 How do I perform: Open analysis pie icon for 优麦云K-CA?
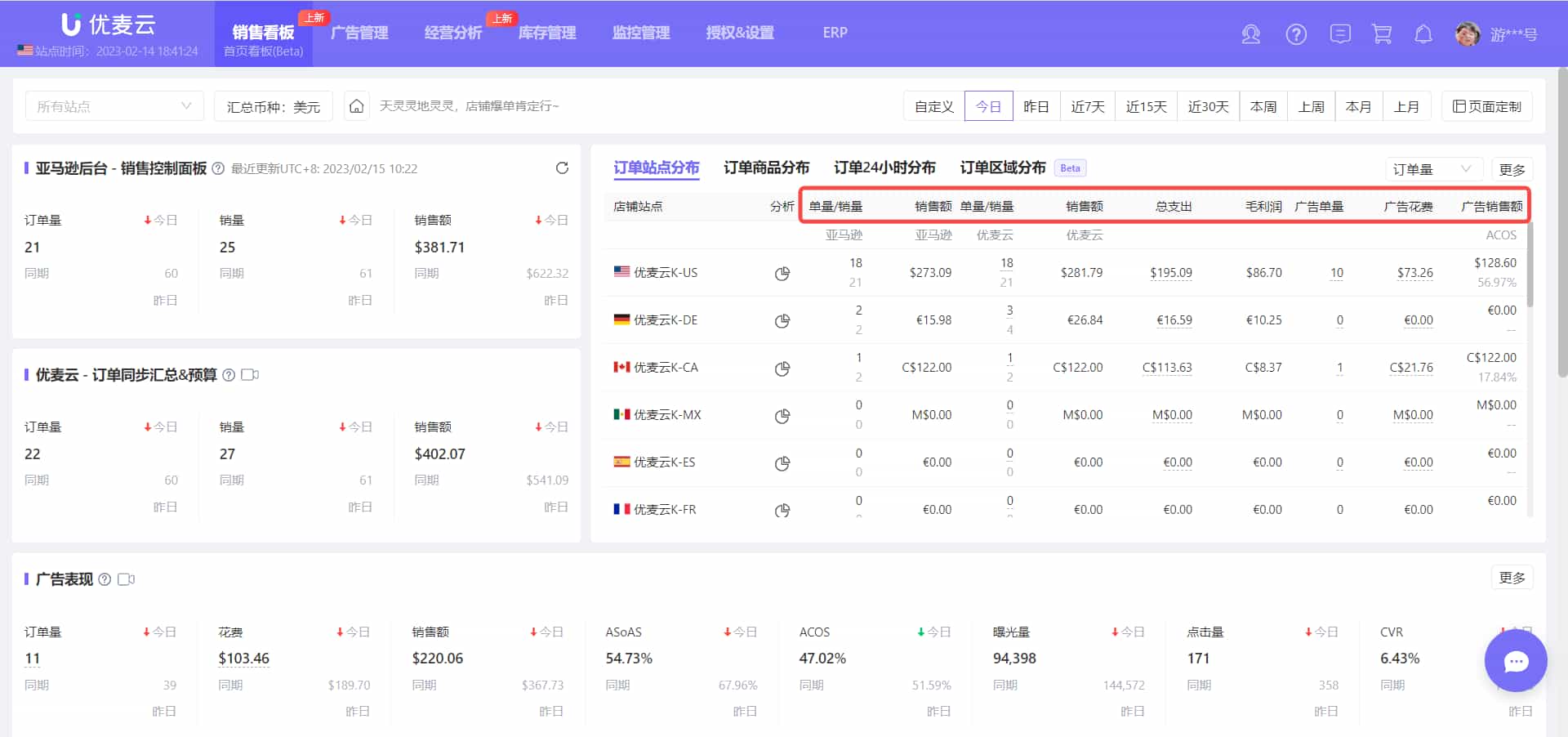782,368
